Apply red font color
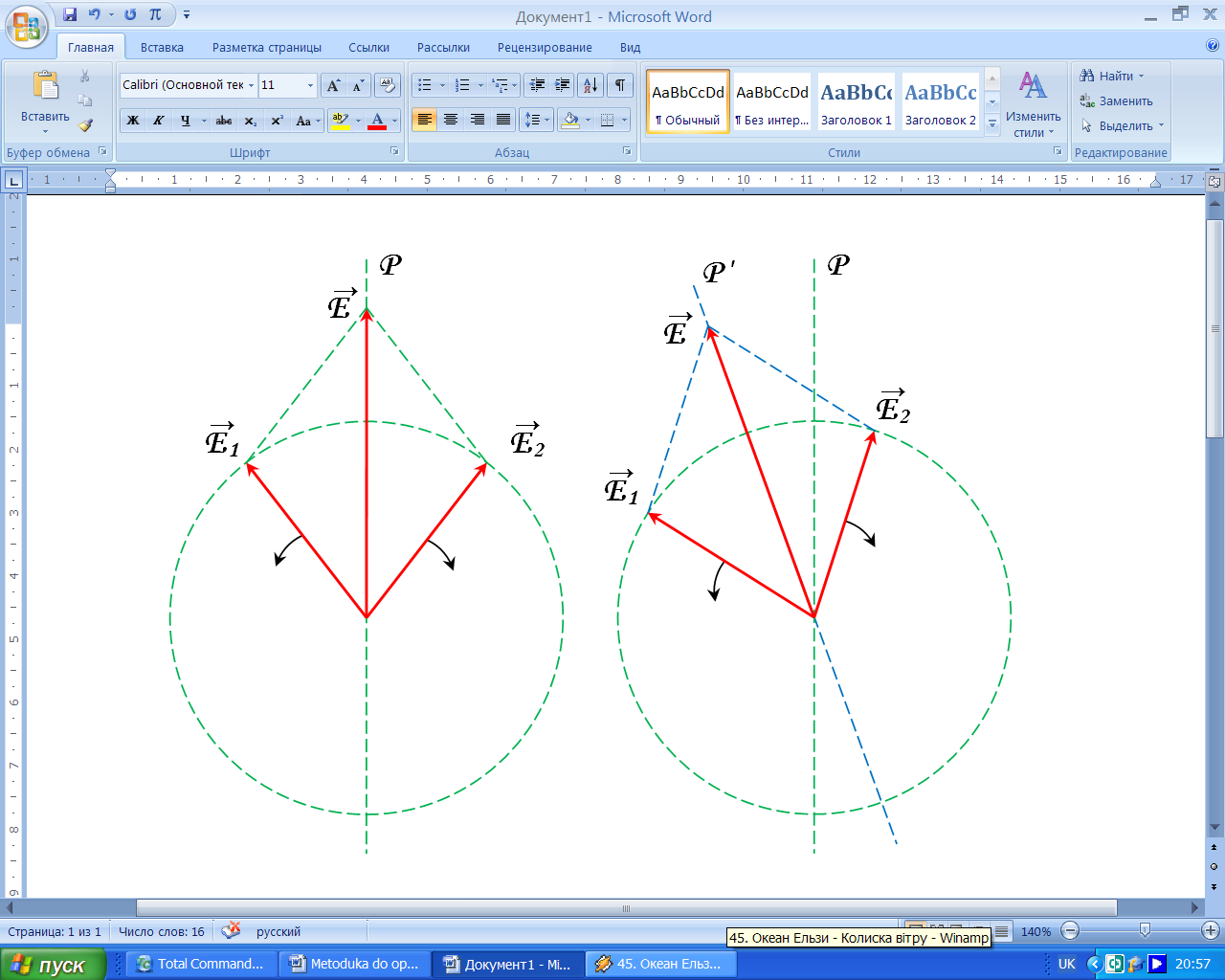 377,121
